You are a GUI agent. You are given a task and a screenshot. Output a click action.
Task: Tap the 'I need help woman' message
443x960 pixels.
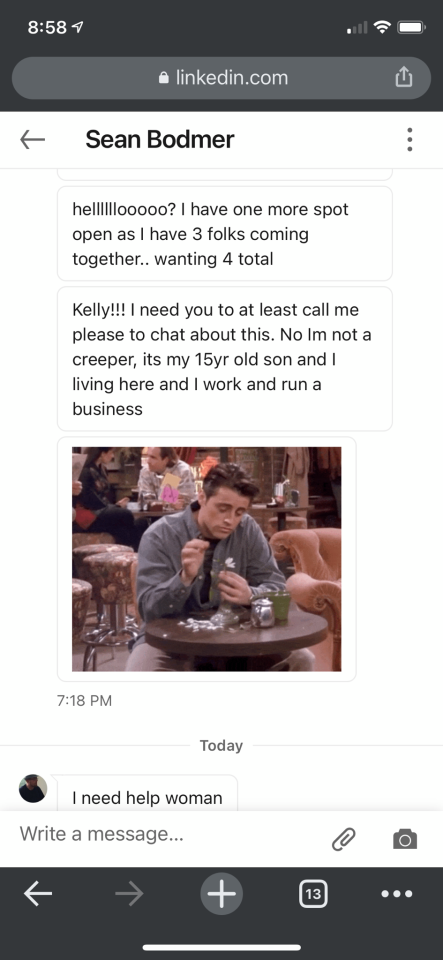(147, 798)
